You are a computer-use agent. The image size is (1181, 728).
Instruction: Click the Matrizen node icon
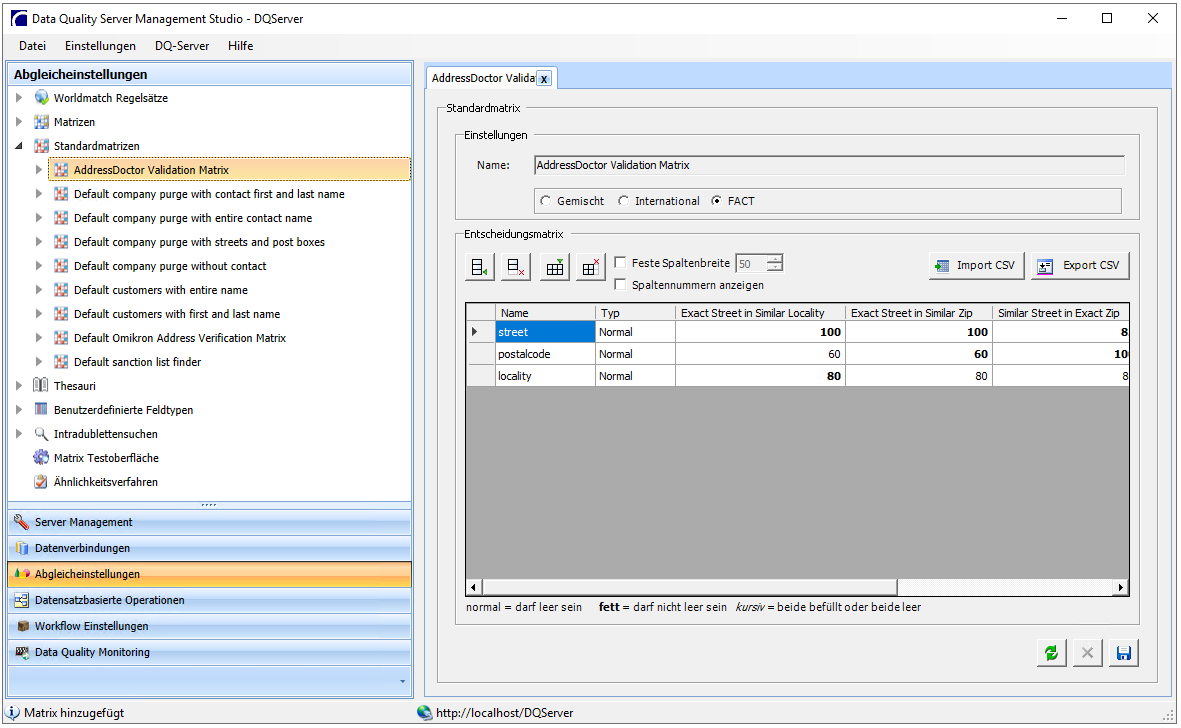tap(41, 122)
